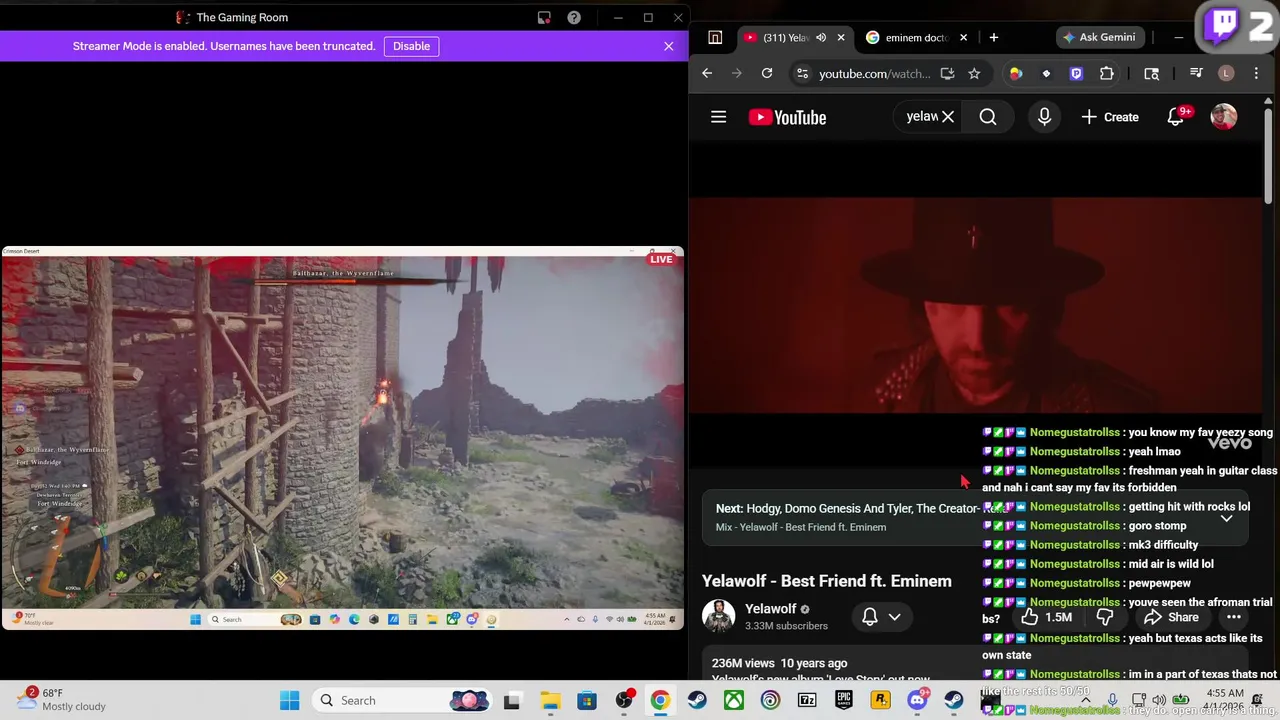Open Steam from the taskbar
Screen dimensions: 1280x720
point(697,700)
